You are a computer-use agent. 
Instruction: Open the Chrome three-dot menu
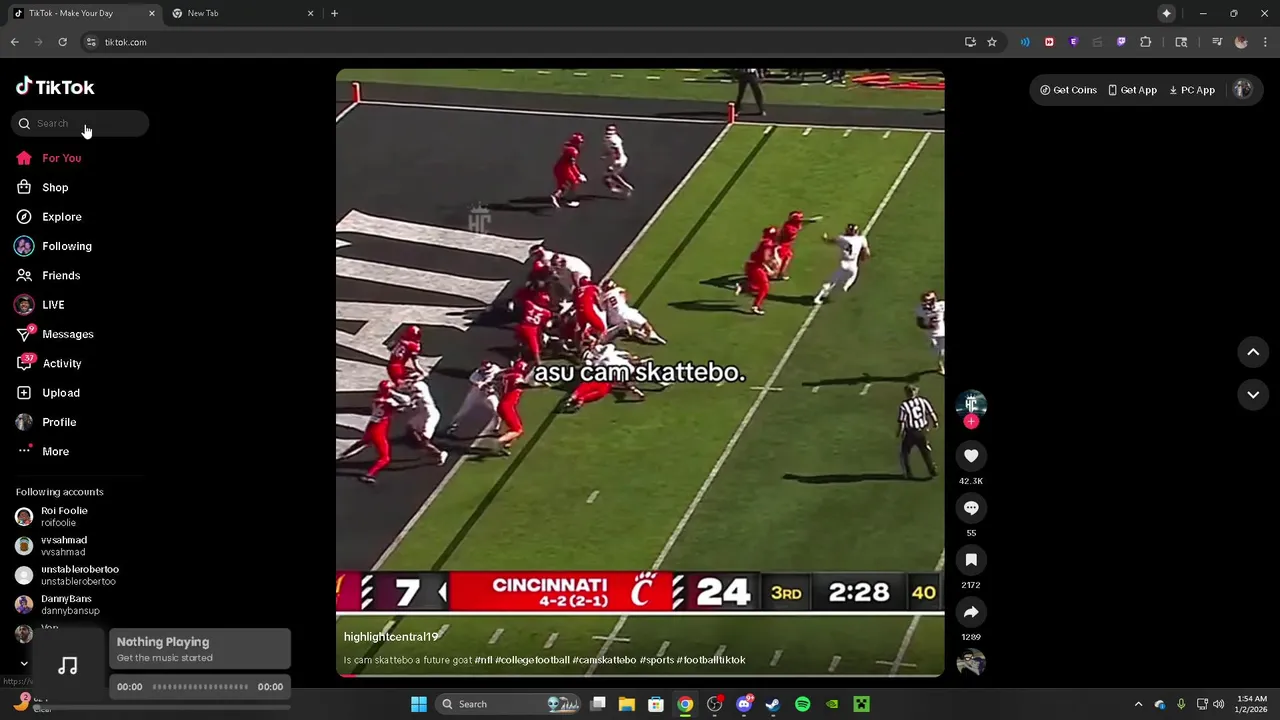1266,42
